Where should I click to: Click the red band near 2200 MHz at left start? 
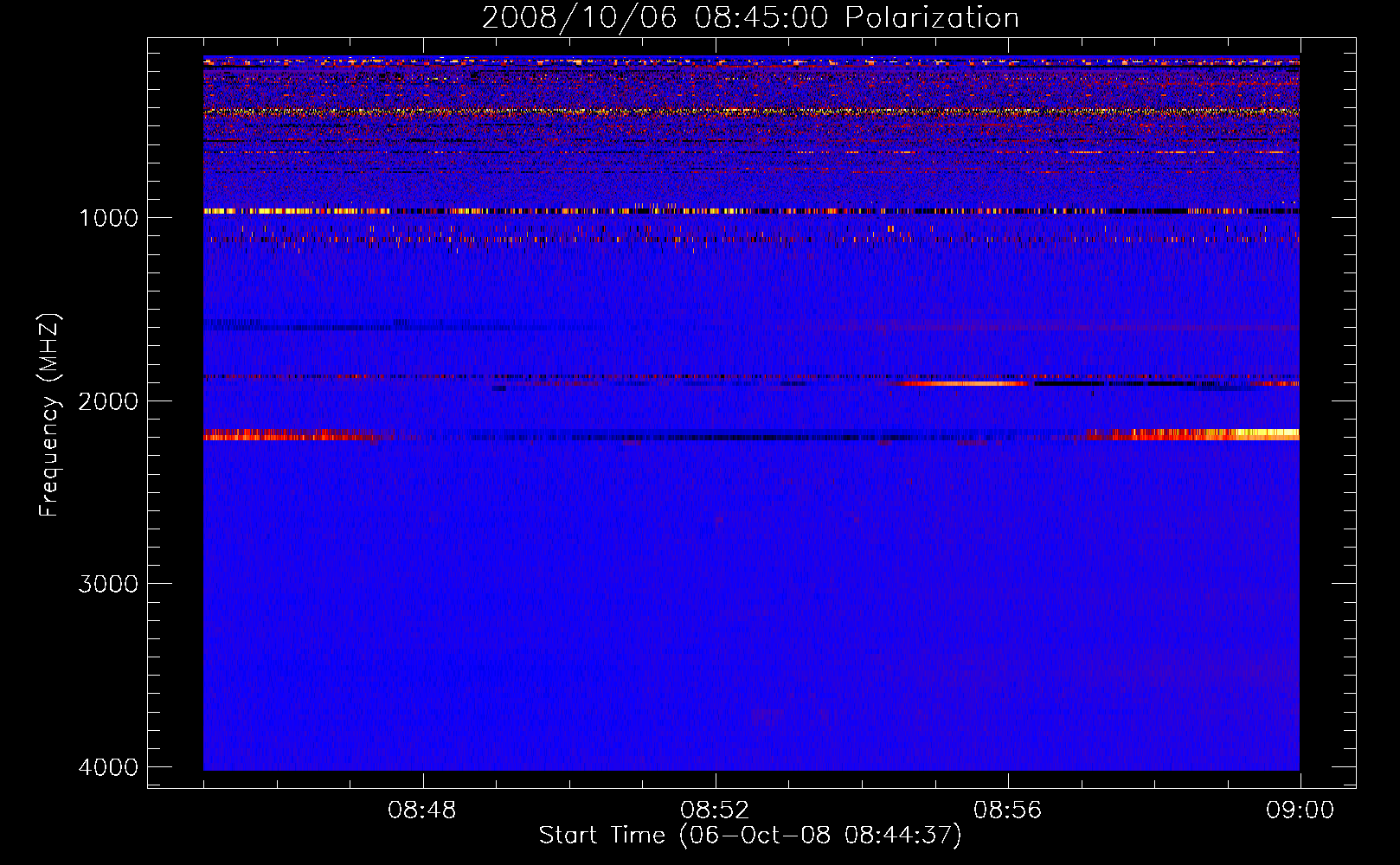pyautogui.click(x=290, y=435)
